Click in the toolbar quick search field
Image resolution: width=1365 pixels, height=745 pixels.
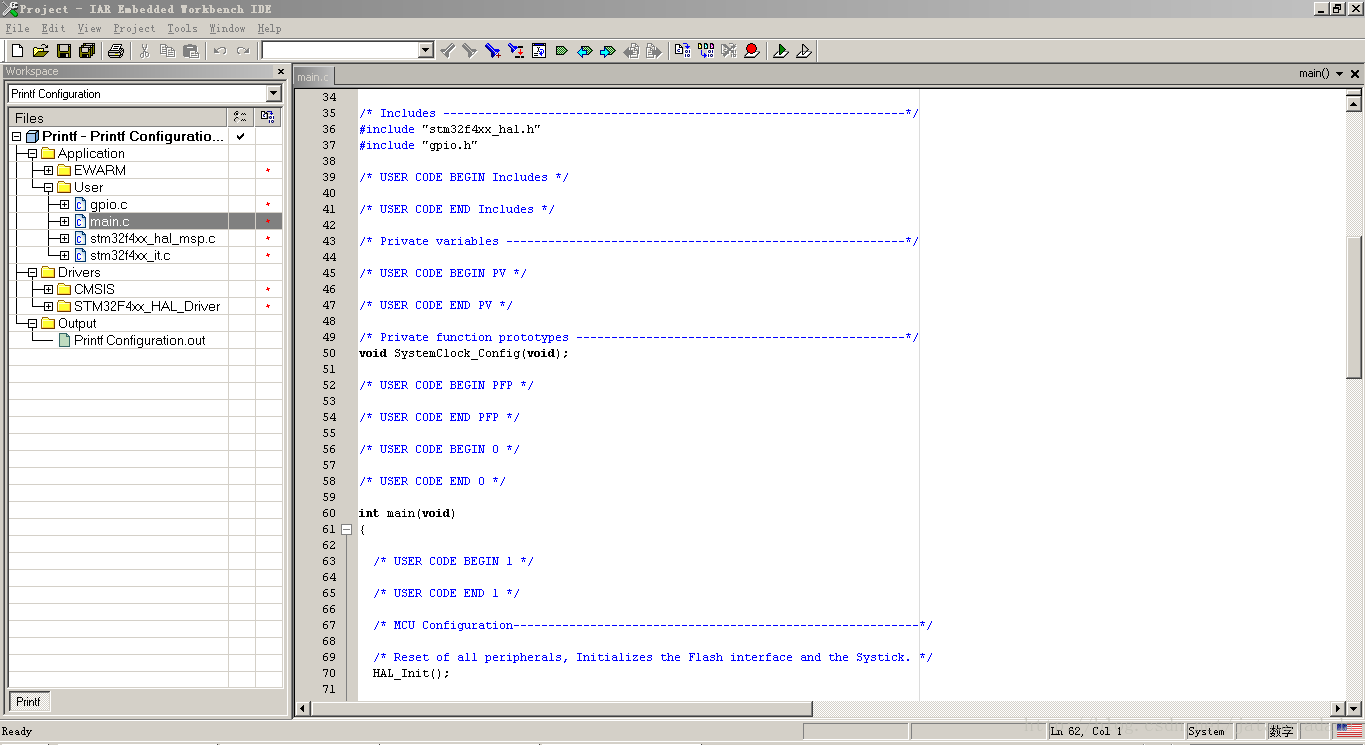click(x=340, y=50)
